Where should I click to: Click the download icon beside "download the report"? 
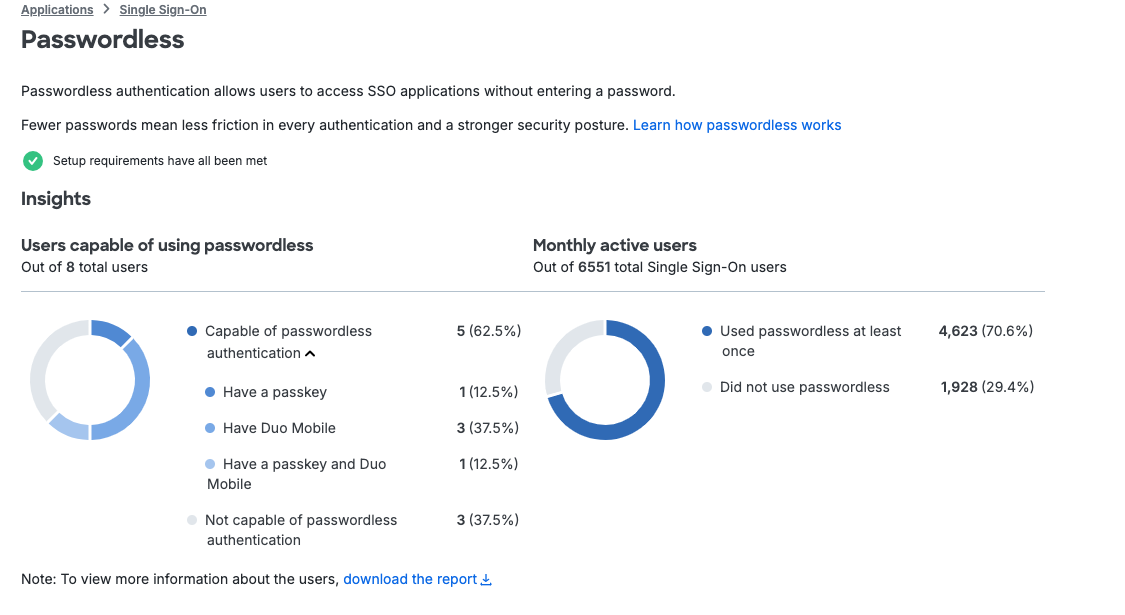(x=486, y=579)
